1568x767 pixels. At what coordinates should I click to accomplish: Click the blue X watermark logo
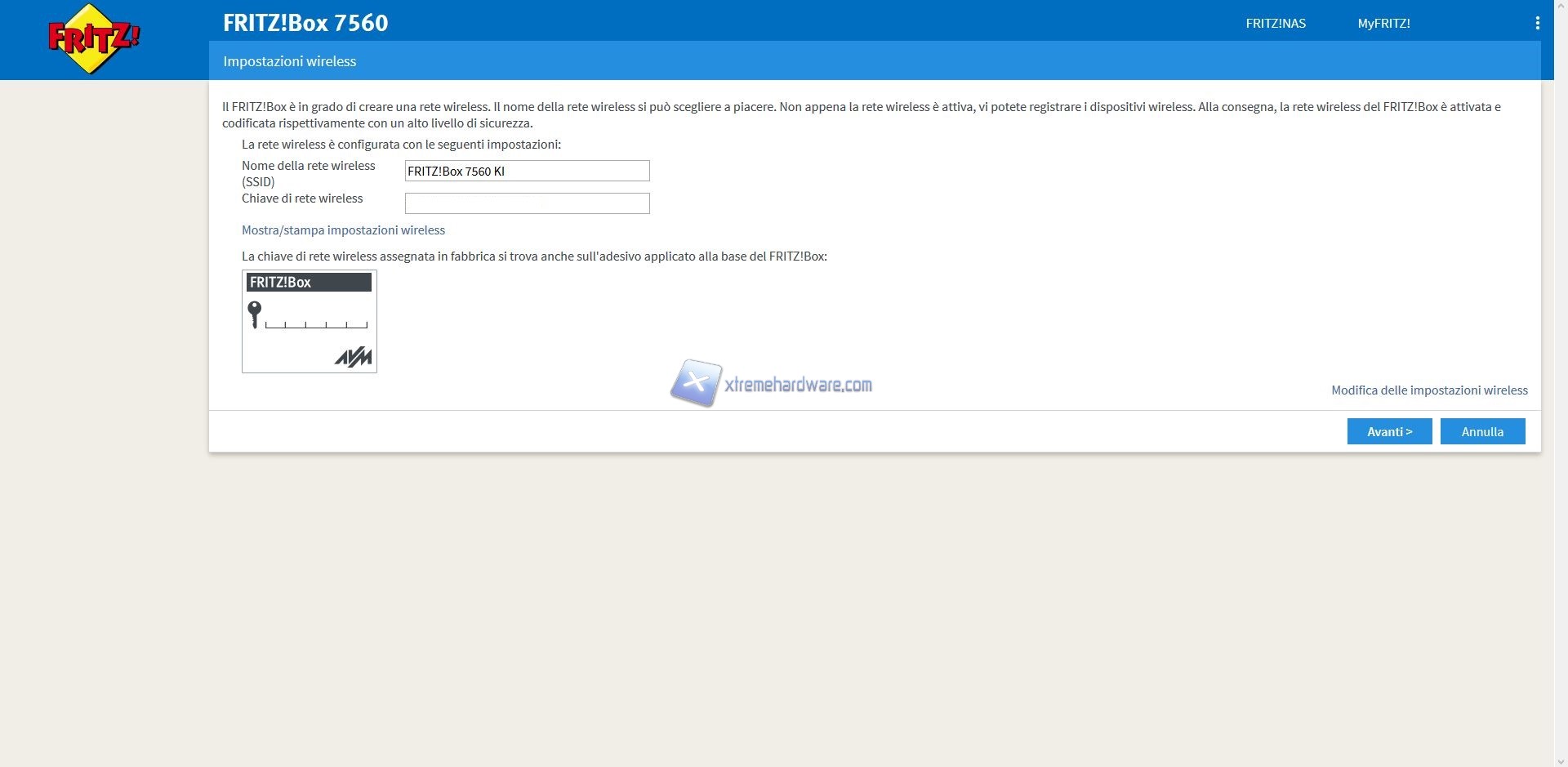click(695, 382)
